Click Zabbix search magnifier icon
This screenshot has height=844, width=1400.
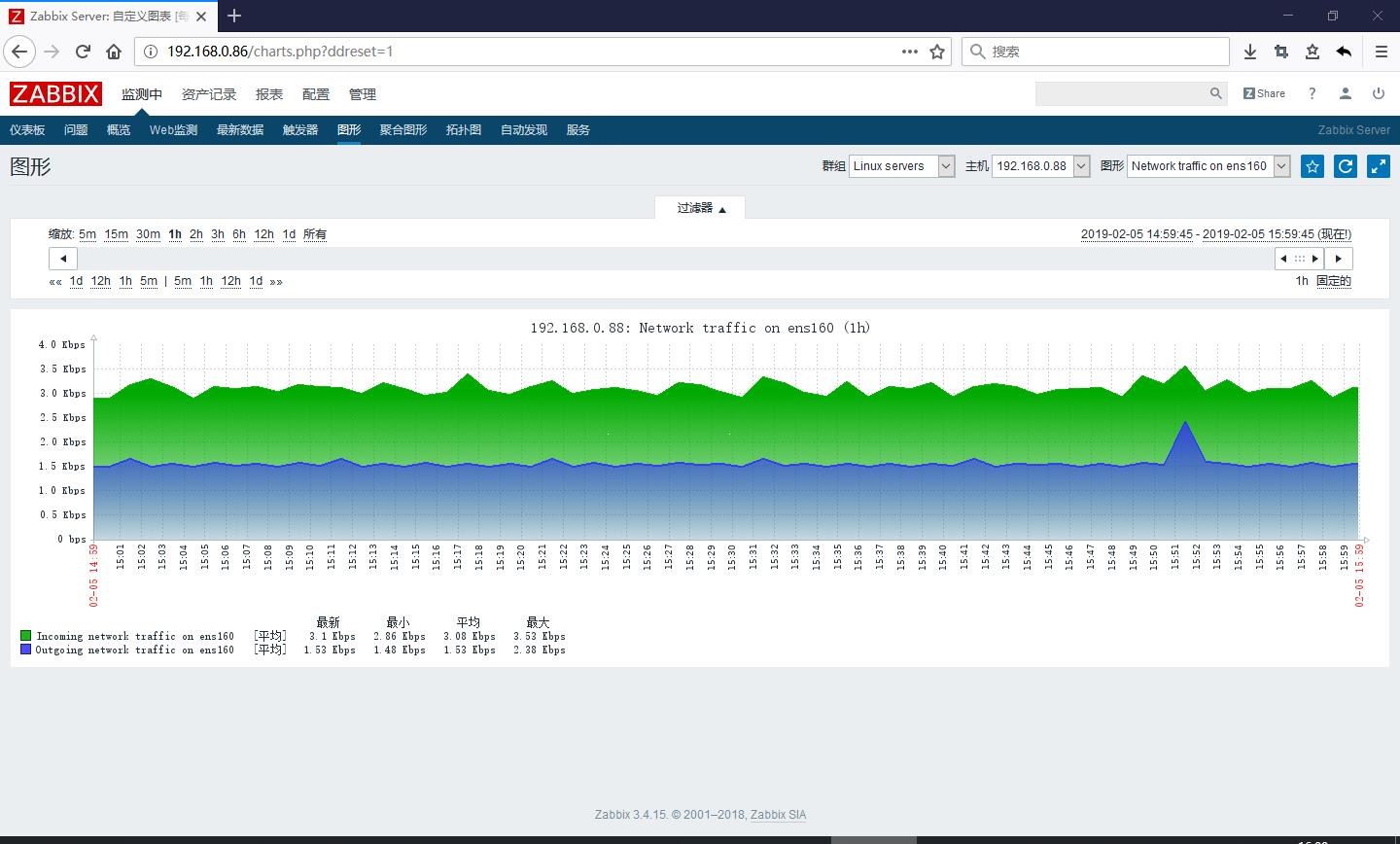click(x=1215, y=93)
